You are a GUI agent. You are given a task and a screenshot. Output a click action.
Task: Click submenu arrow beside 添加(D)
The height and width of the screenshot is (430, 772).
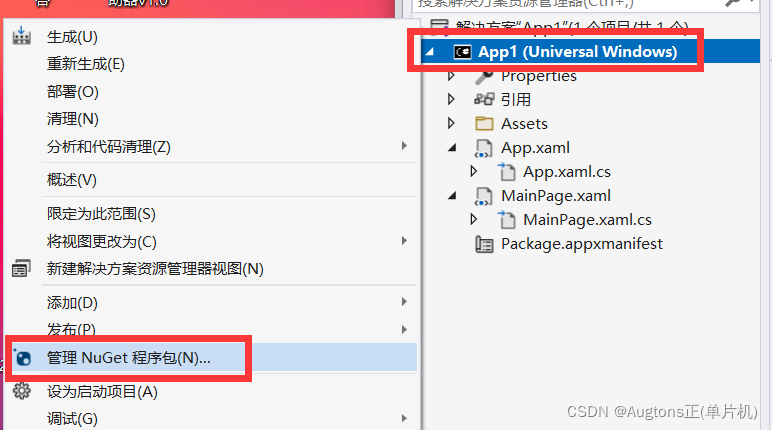pos(404,302)
